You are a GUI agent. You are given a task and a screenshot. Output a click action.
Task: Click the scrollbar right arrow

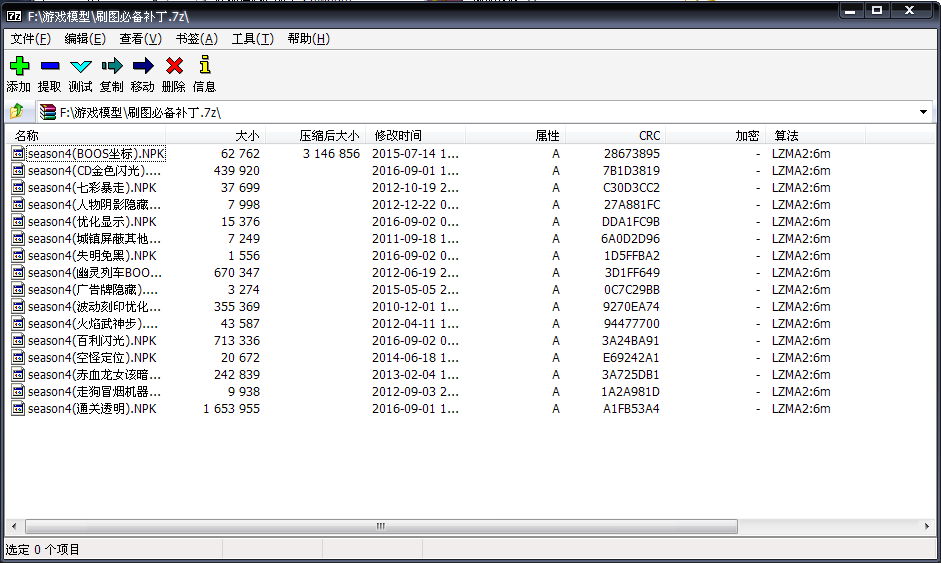coord(927,526)
